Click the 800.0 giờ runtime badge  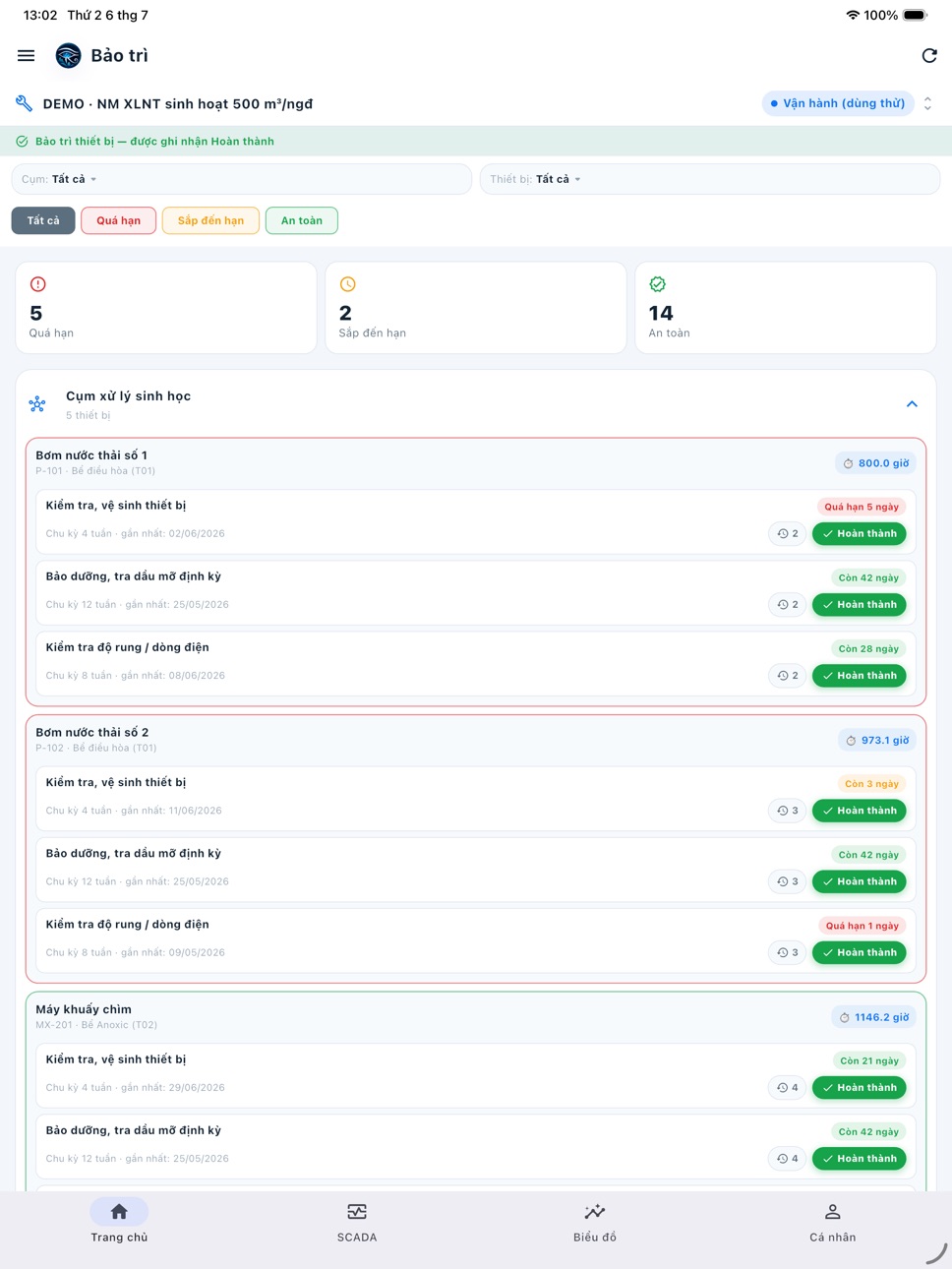(875, 463)
